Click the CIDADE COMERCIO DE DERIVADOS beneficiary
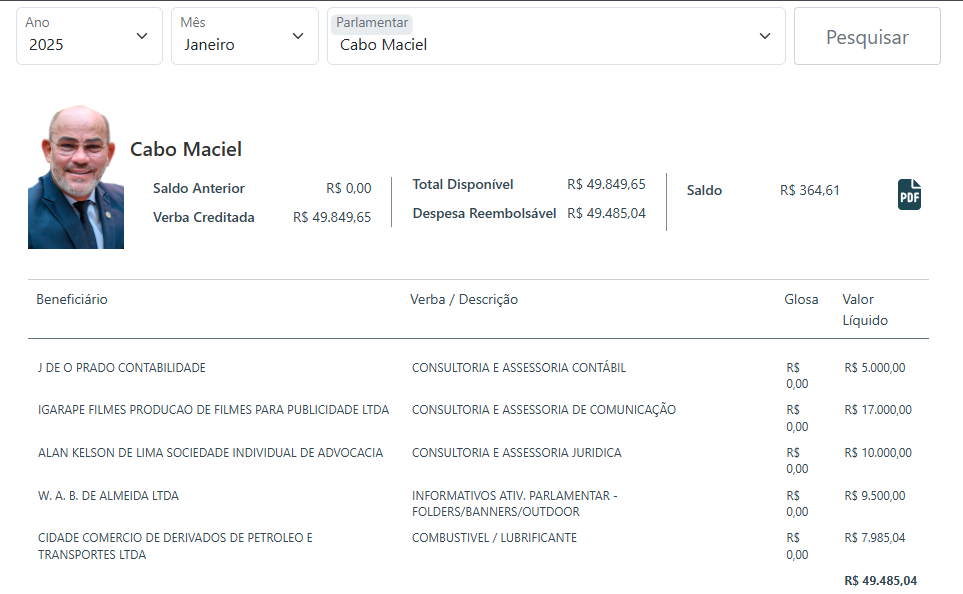This screenshot has width=963, height=594. point(175,546)
